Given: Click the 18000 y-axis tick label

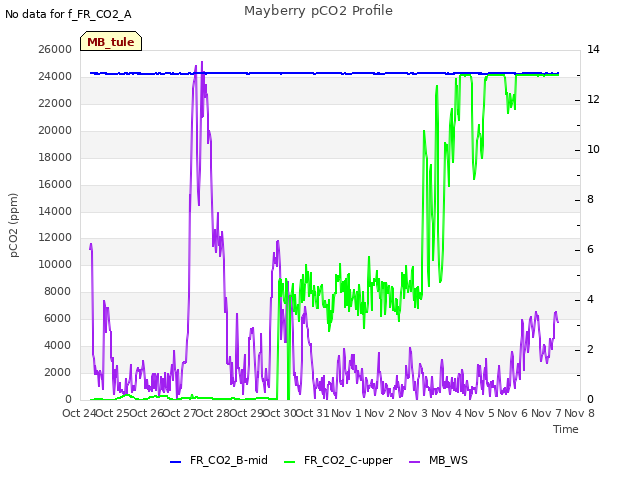Looking at the screenshot, I should click(55, 157).
